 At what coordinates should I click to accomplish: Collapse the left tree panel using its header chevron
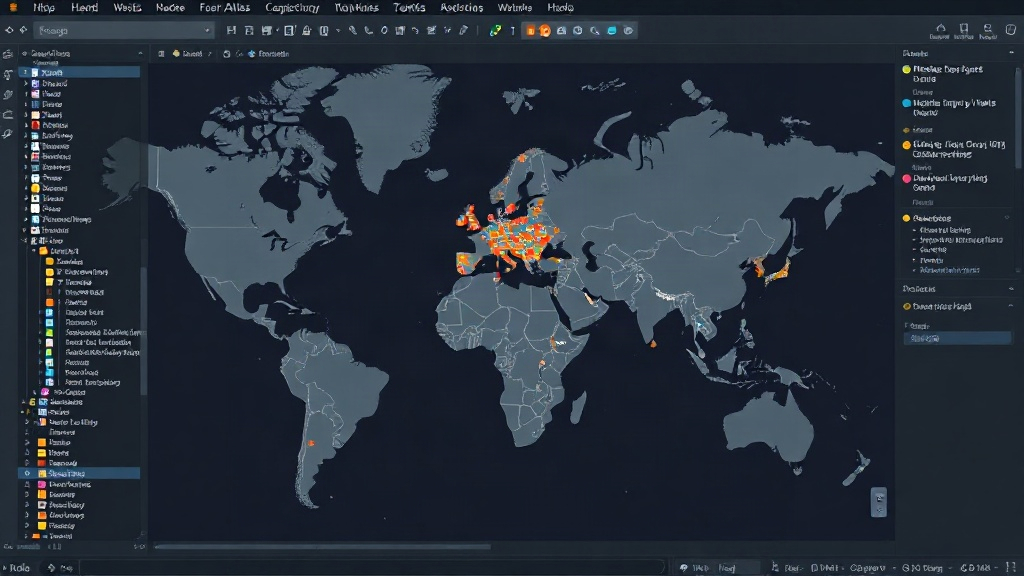coord(140,54)
